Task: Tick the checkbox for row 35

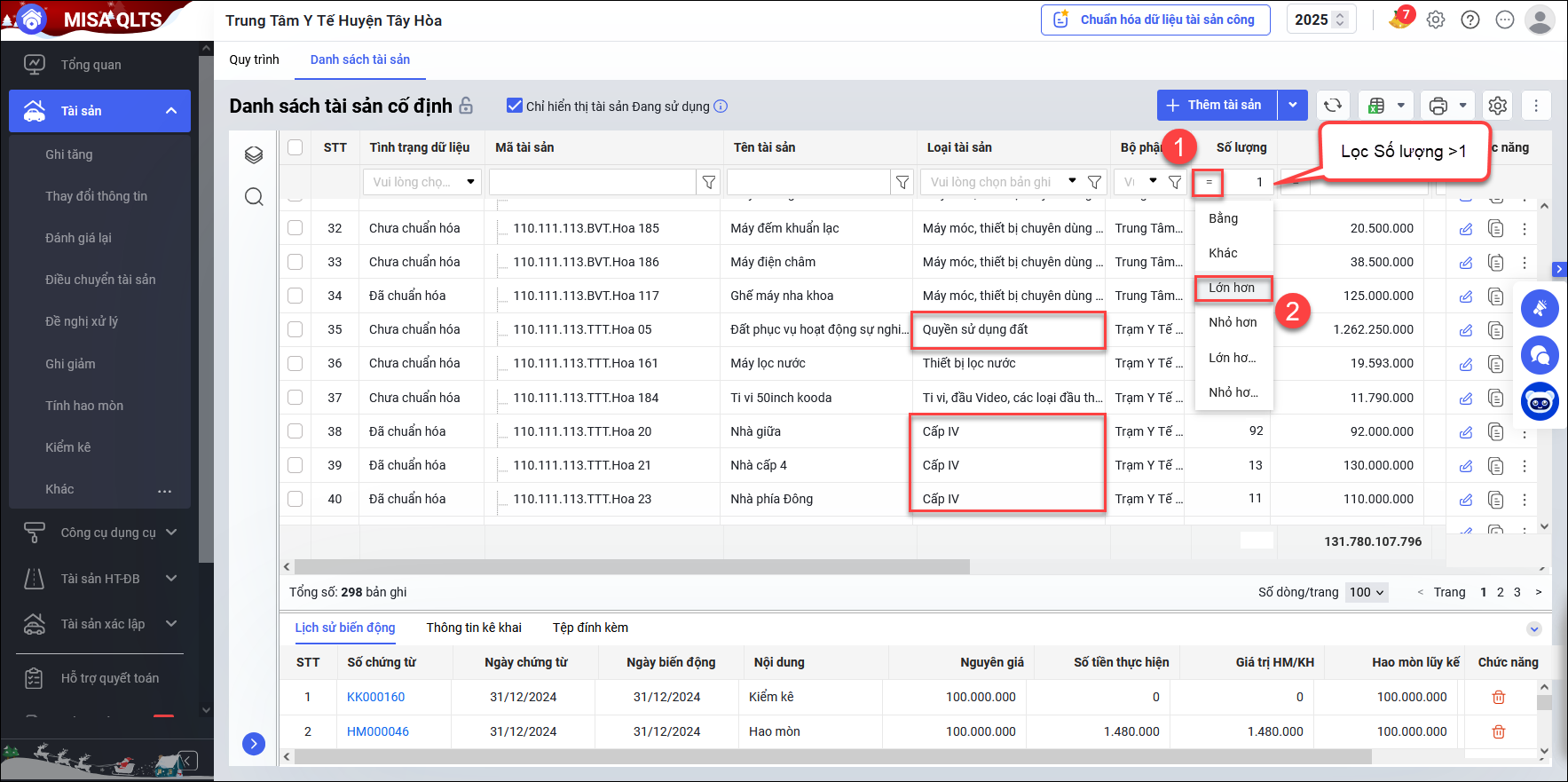Action: click(295, 329)
